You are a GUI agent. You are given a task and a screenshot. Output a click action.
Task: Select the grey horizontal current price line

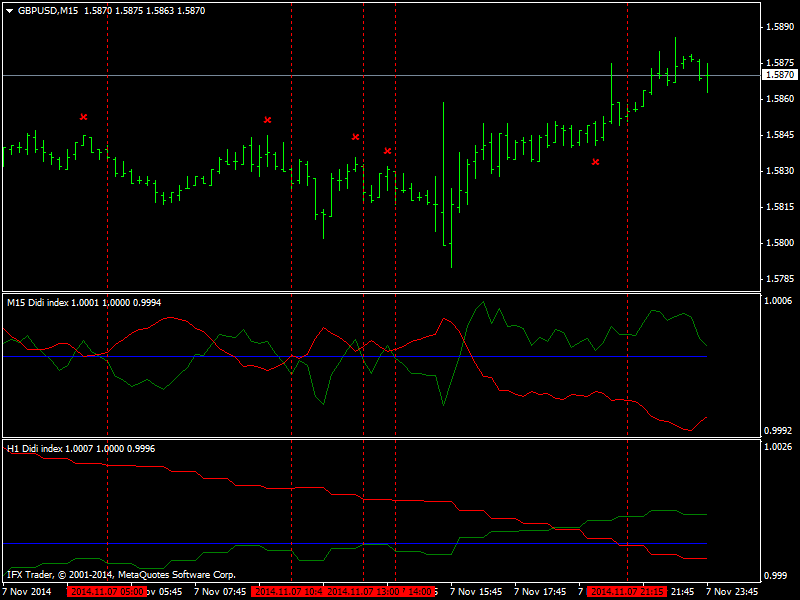[382, 76]
